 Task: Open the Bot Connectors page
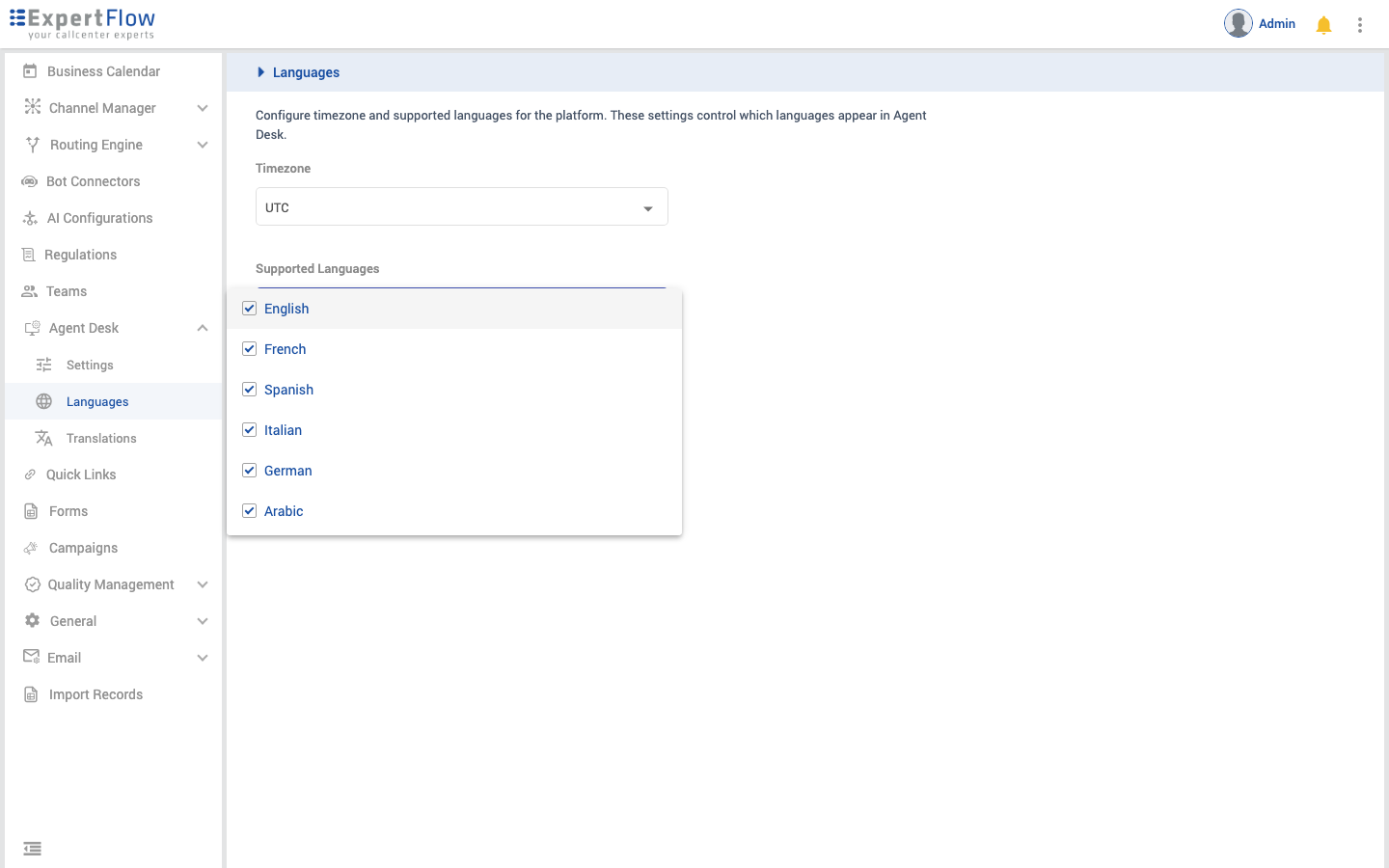coord(113,181)
